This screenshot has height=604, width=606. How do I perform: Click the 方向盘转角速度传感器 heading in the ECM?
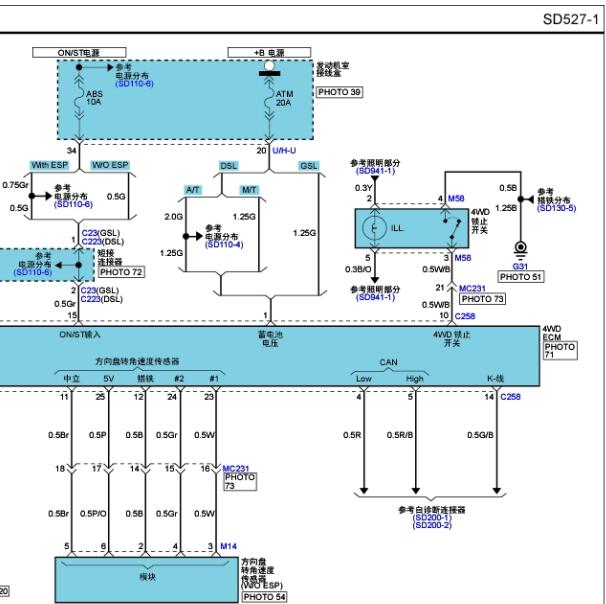(x=137, y=361)
